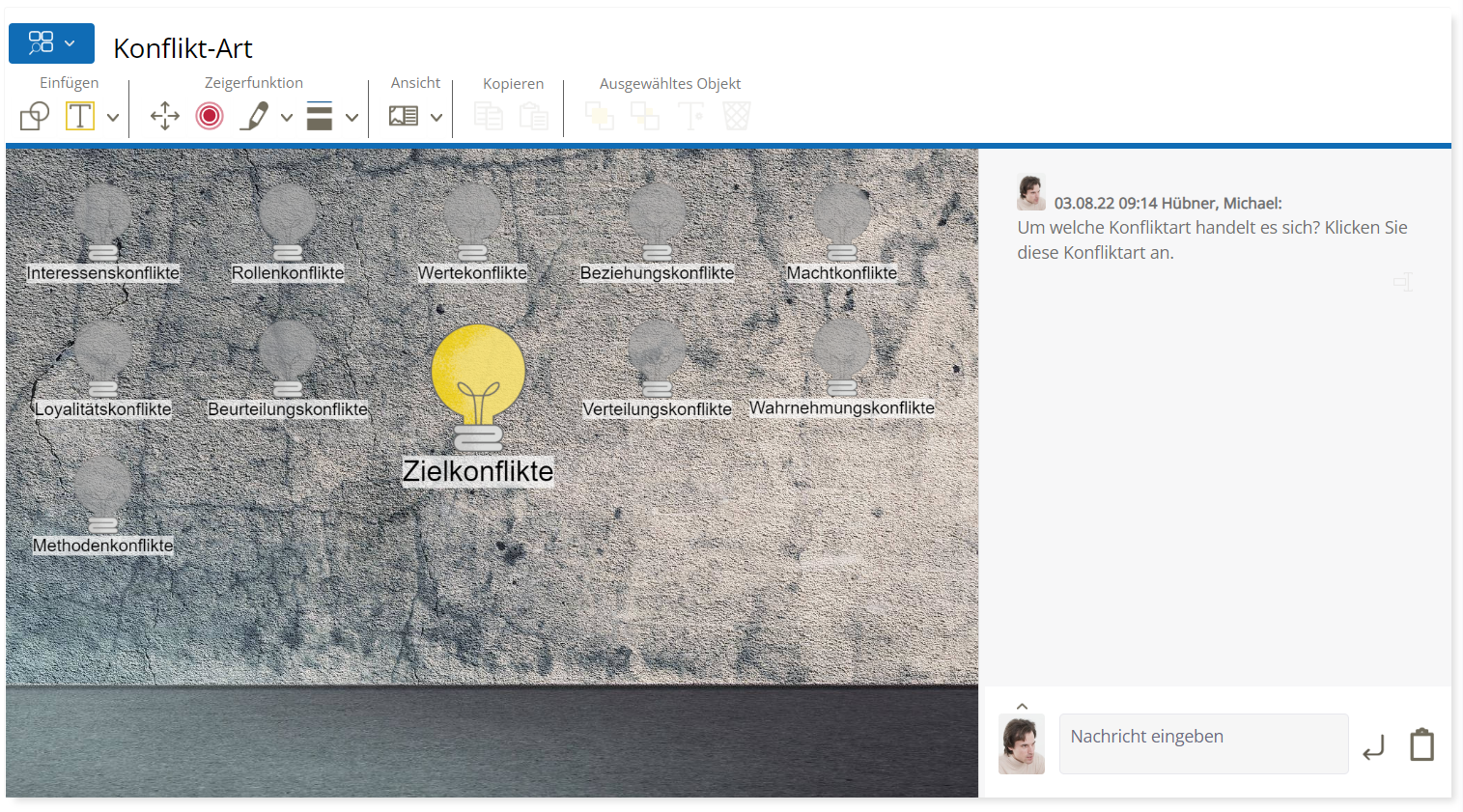The image size is (1463, 812).
Task: Click the Wahrnehmungskonflikte label
Action: pos(841,408)
